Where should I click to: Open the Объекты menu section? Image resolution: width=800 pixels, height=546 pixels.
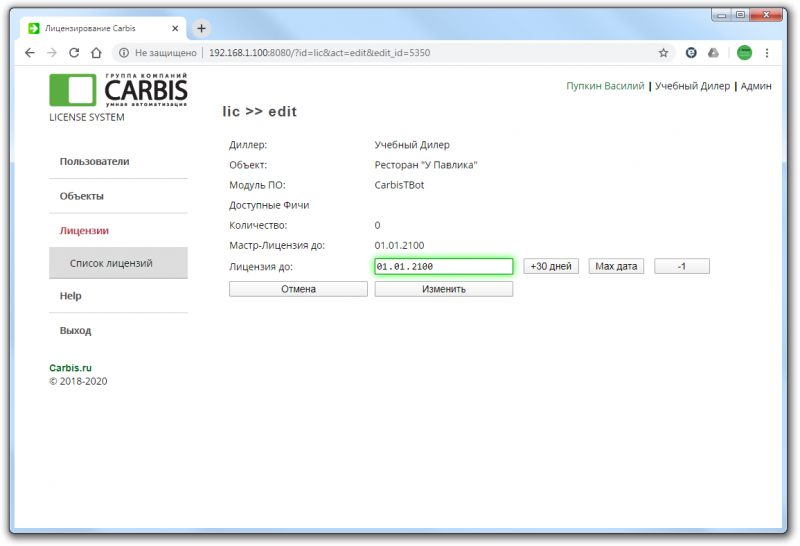point(82,196)
